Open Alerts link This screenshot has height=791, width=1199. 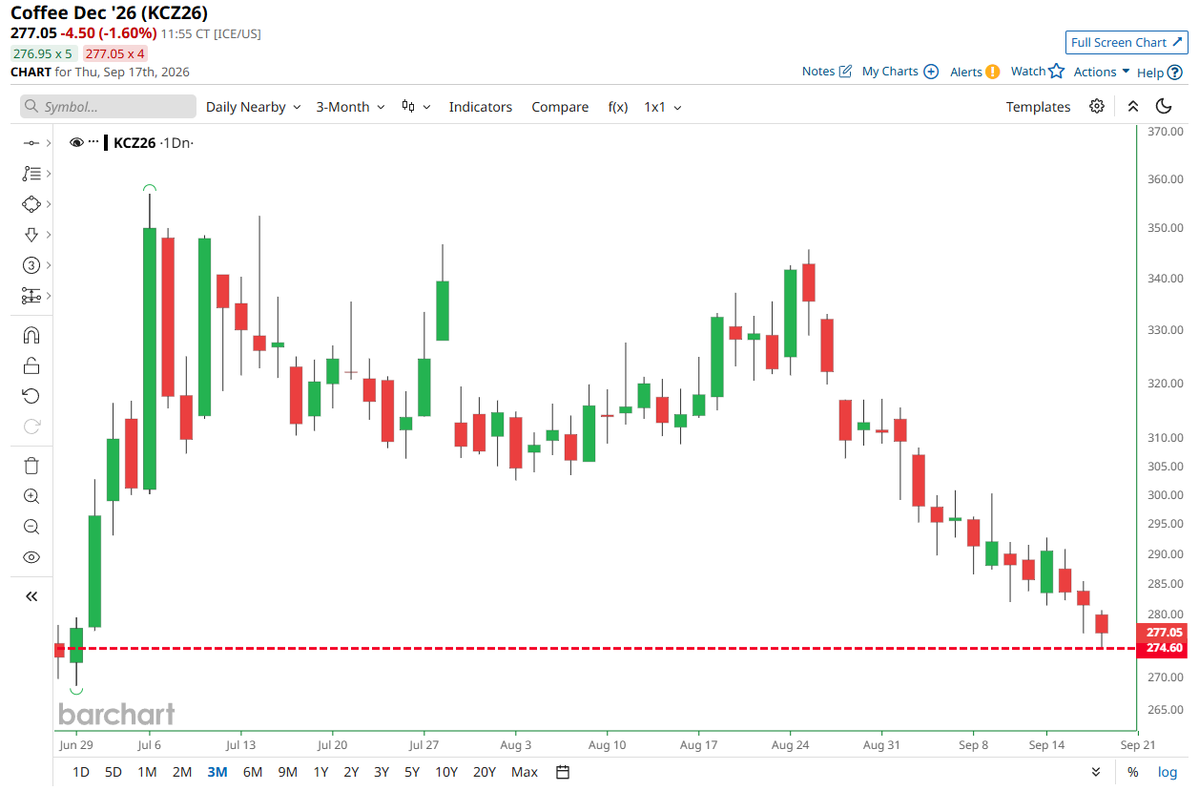(x=974, y=72)
